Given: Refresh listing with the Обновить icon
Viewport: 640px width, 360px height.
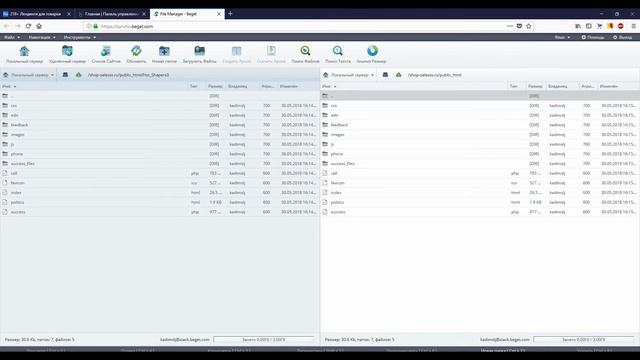Looking at the screenshot, I should (x=136, y=54).
